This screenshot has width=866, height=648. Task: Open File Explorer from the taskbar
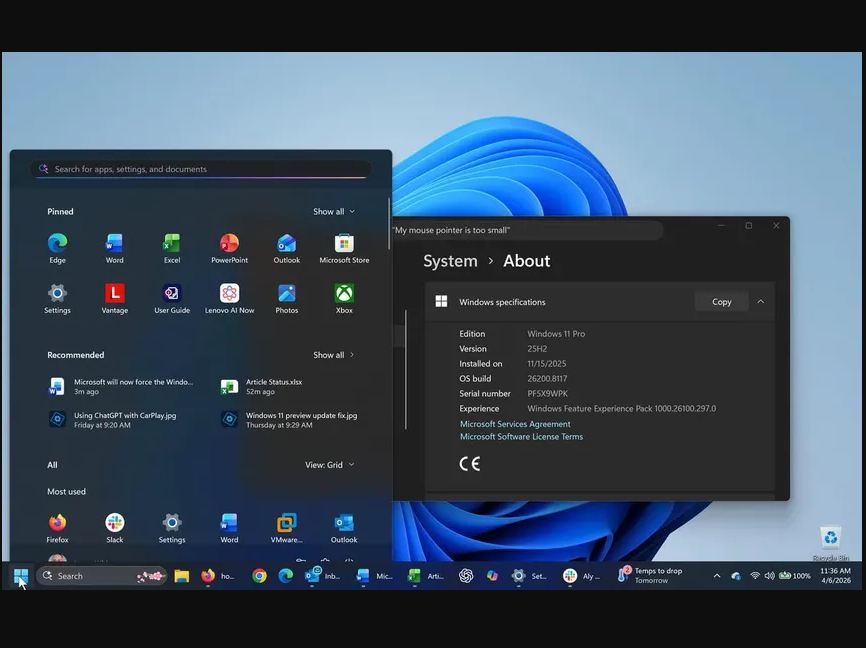(x=182, y=576)
